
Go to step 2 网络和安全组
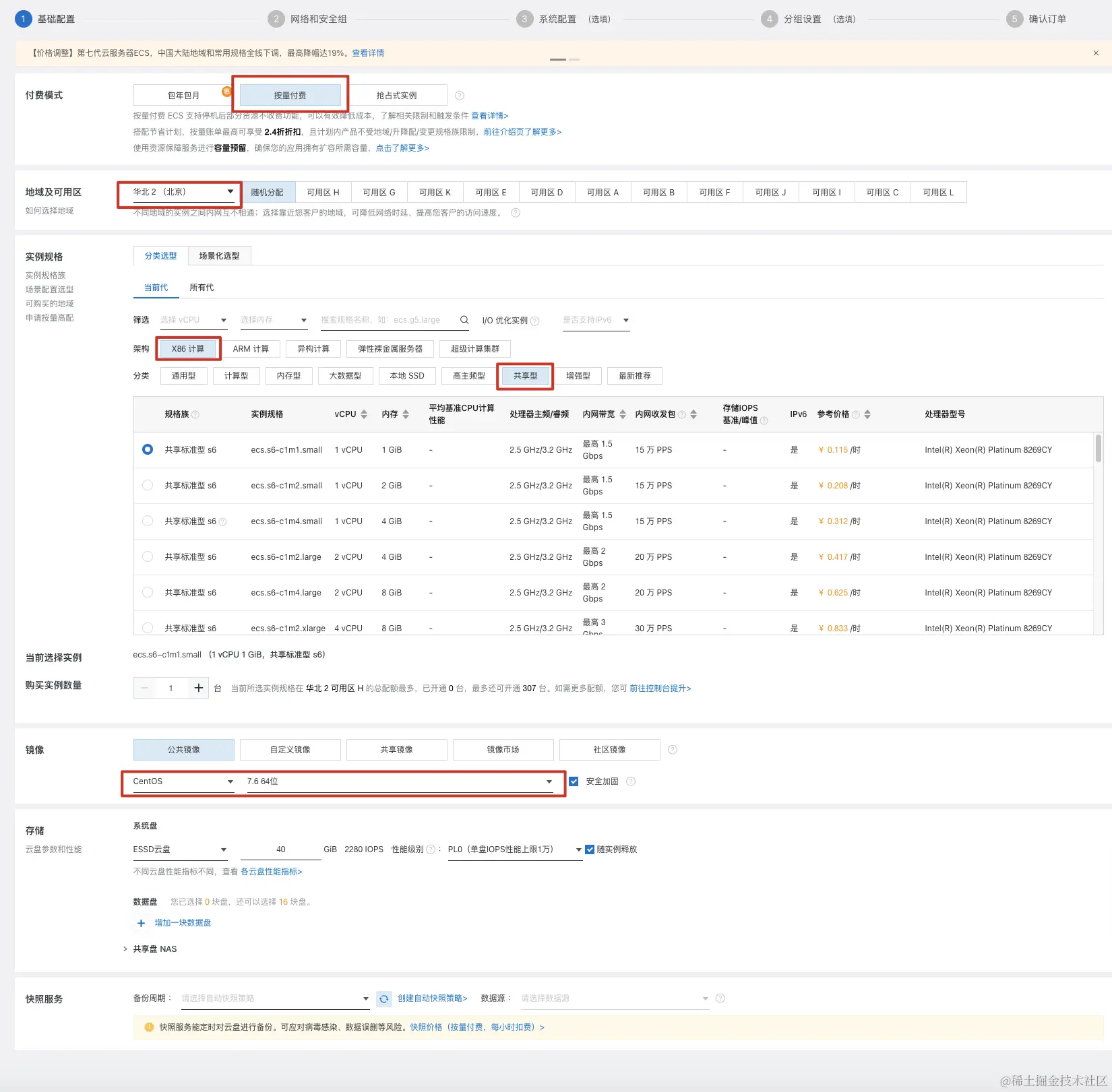(307, 19)
